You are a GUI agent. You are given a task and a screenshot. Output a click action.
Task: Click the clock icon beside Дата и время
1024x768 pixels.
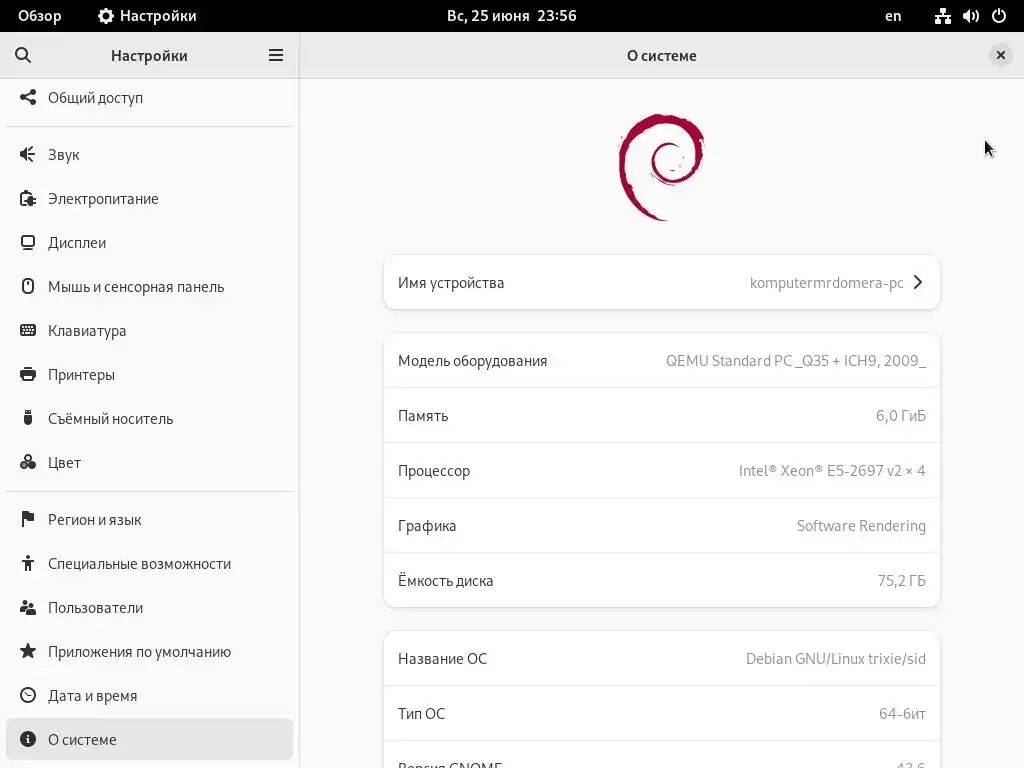(27, 696)
